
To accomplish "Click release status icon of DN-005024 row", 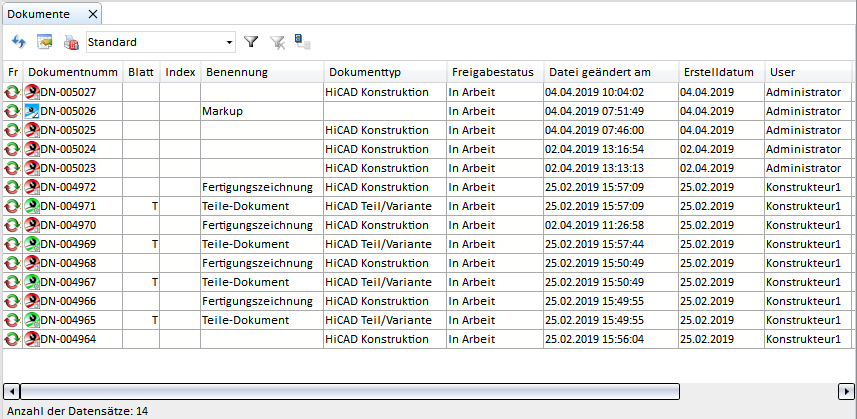I will 12,149.
